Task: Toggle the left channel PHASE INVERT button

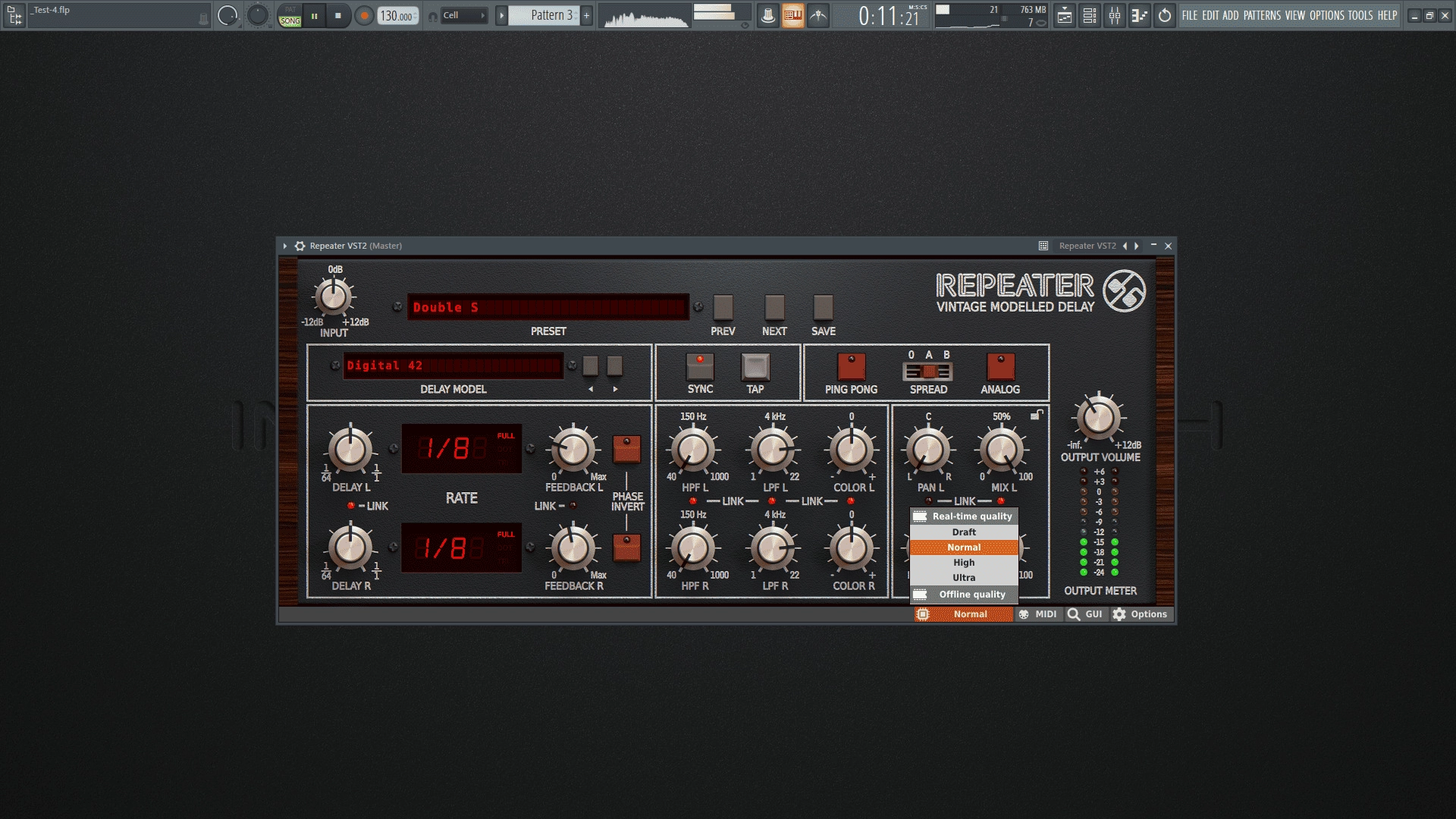Action: coord(626,449)
